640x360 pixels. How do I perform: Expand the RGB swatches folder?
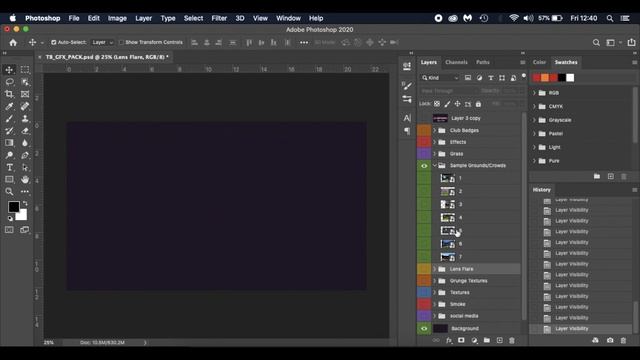(534, 93)
